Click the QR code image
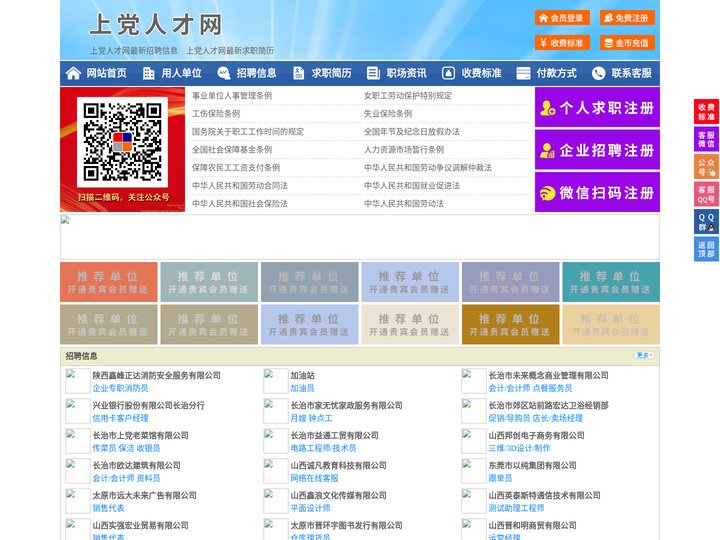This screenshot has height=540, width=720. click(122, 142)
